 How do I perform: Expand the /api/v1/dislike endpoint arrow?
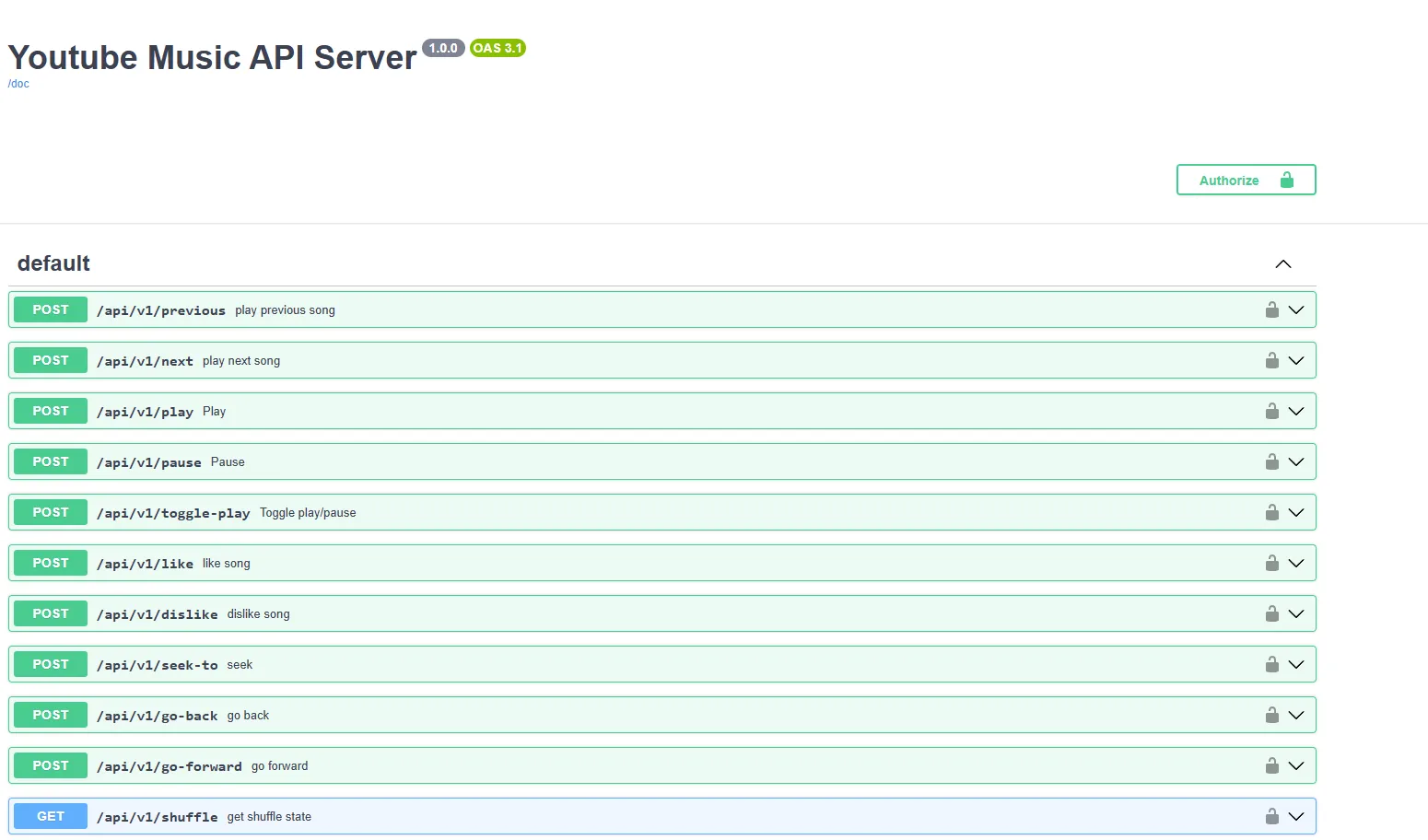[1296, 614]
